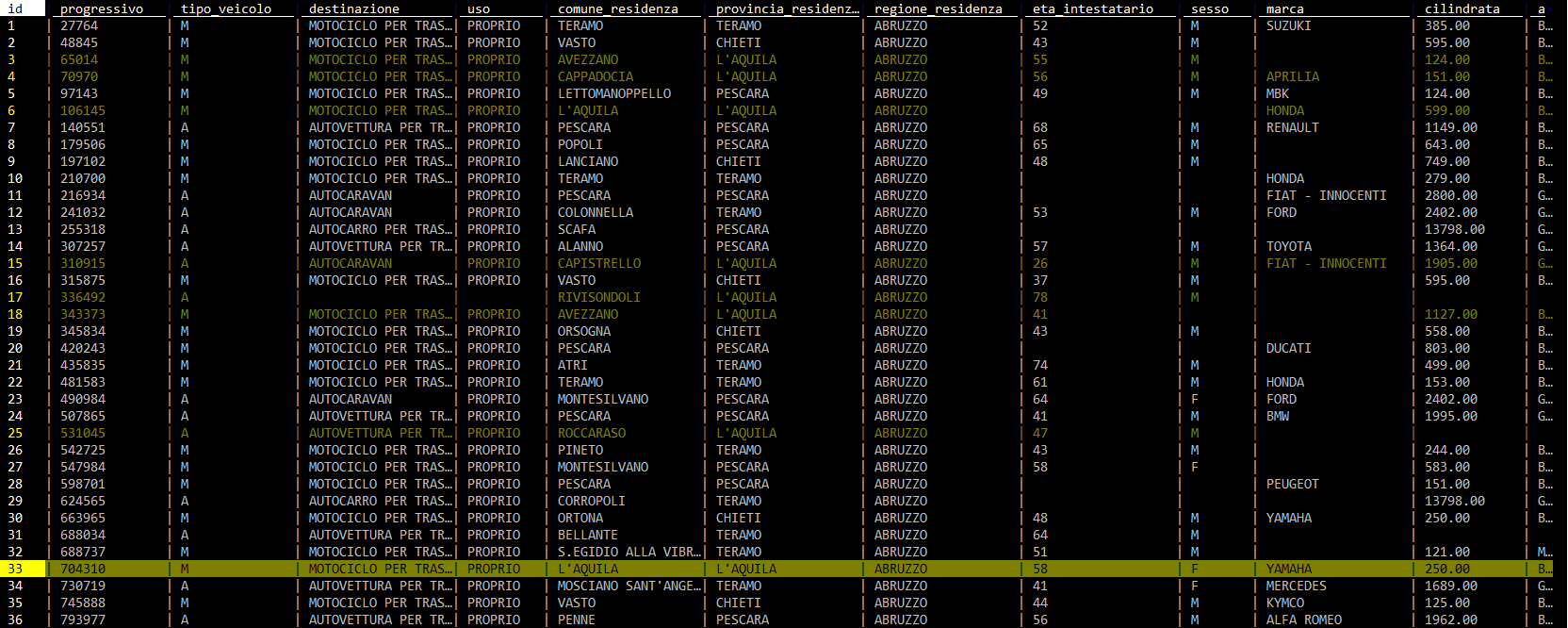Select comune cell CORROPOLI
Screen dimensions: 1568x628
pyautogui.click(x=592, y=501)
